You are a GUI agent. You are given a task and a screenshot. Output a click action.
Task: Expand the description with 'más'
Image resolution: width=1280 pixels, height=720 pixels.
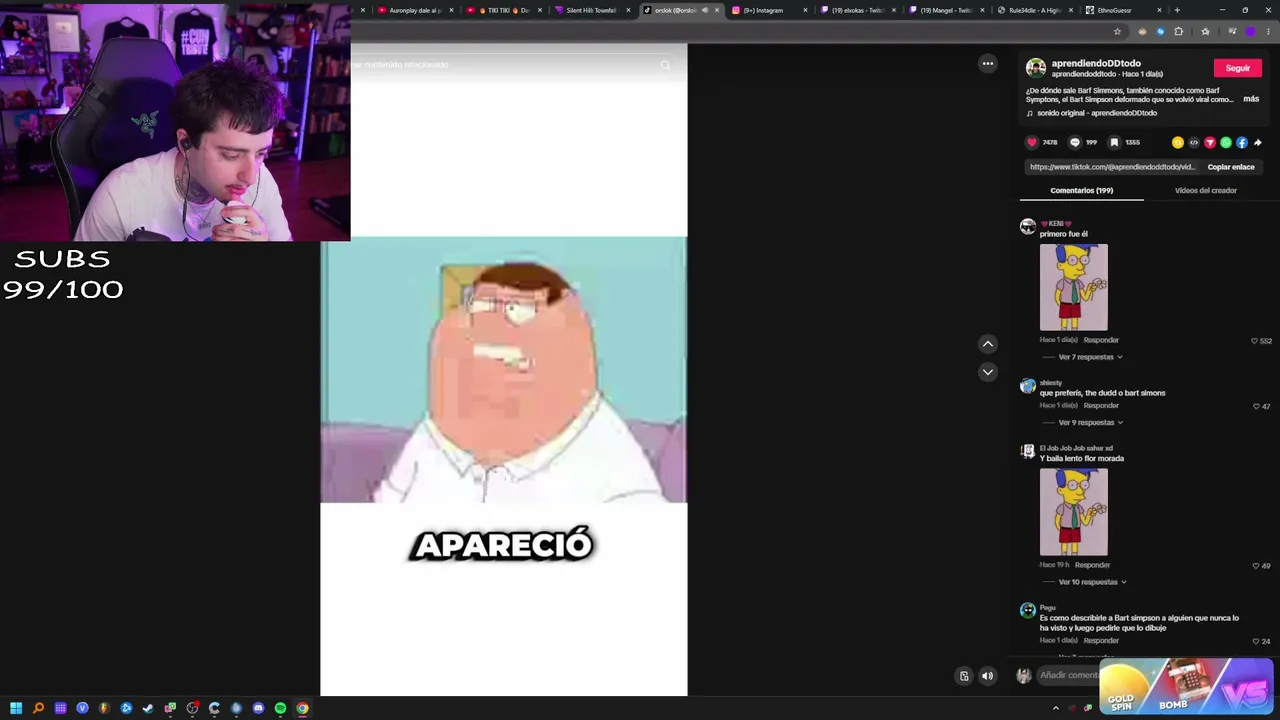pyautogui.click(x=1251, y=99)
